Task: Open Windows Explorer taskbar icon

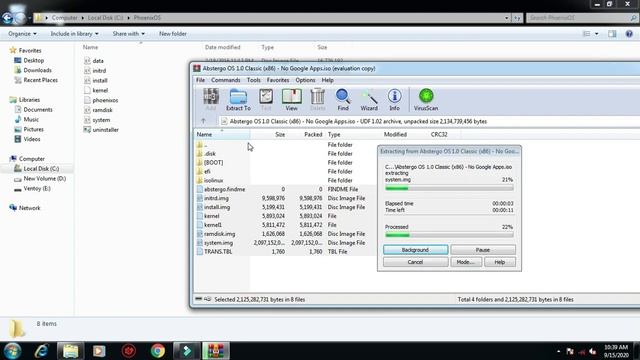Action: [70, 351]
